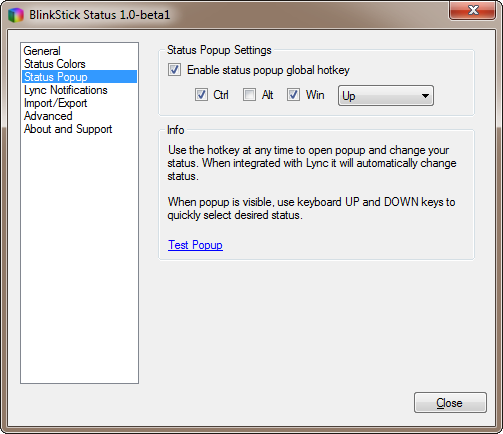Click the Test Popup link
Screen dimensions: 503x434
195,245
